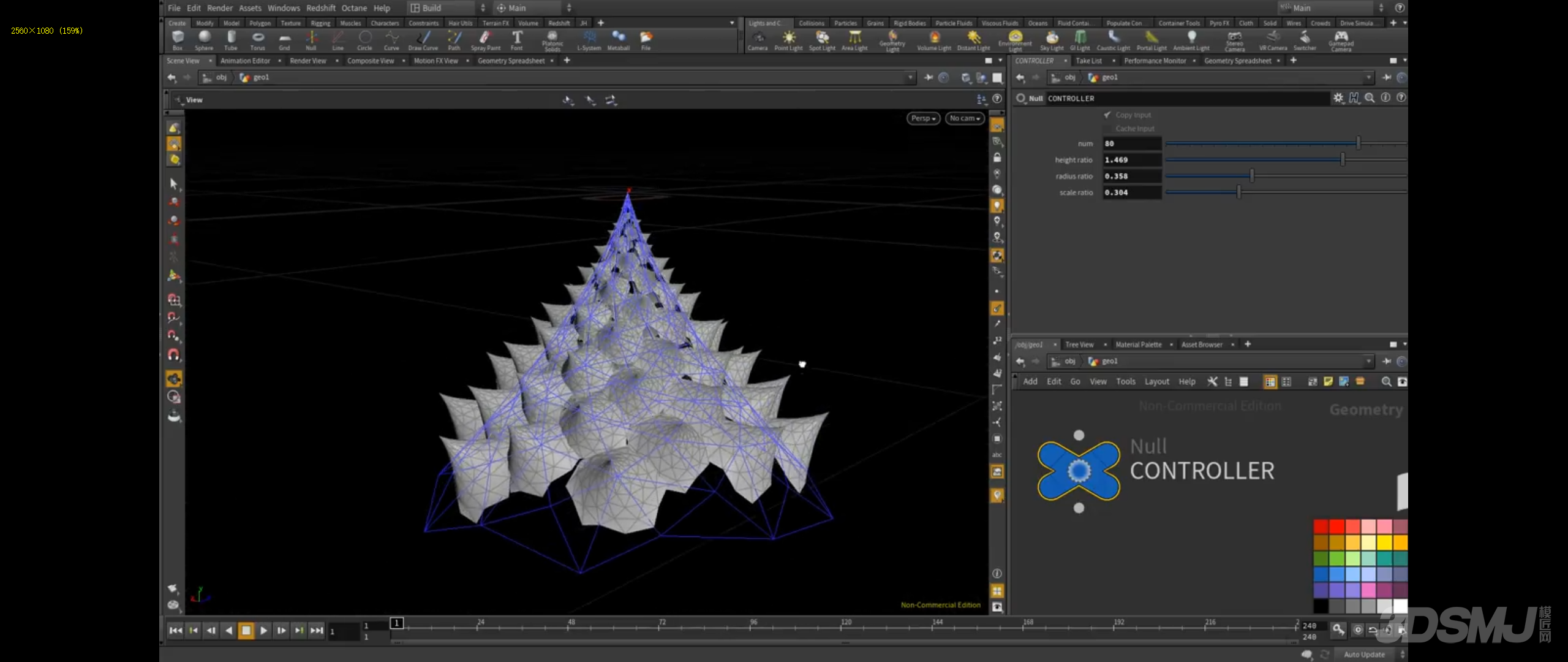The width and height of the screenshot is (1568, 662).
Task: Toggle the viewport display lock icon
Action: click(x=997, y=158)
